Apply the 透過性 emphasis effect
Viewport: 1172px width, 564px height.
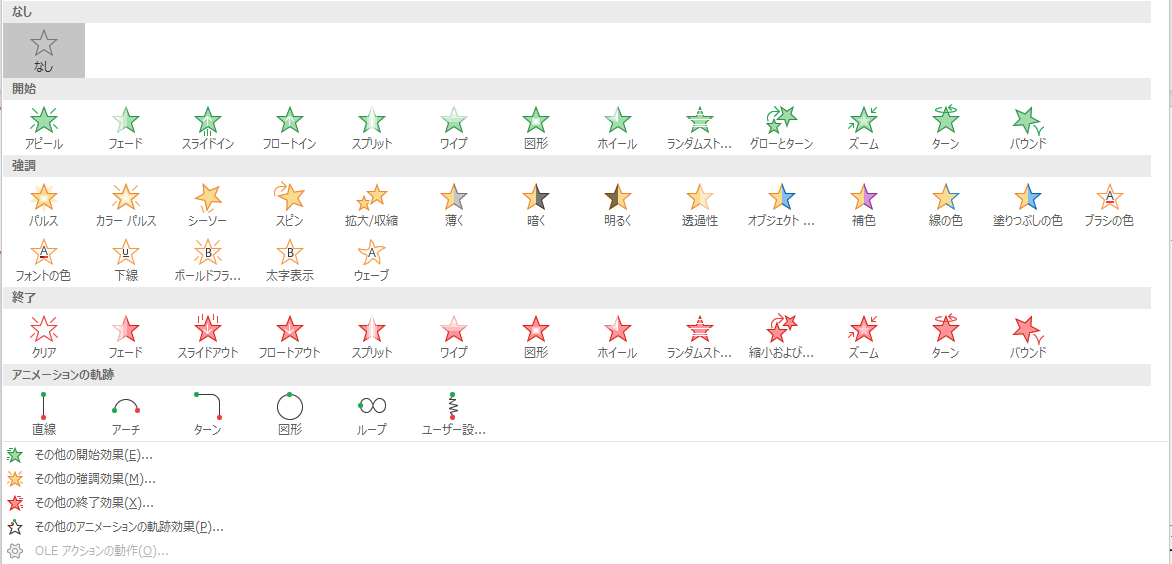pyautogui.click(x=700, y=205)
